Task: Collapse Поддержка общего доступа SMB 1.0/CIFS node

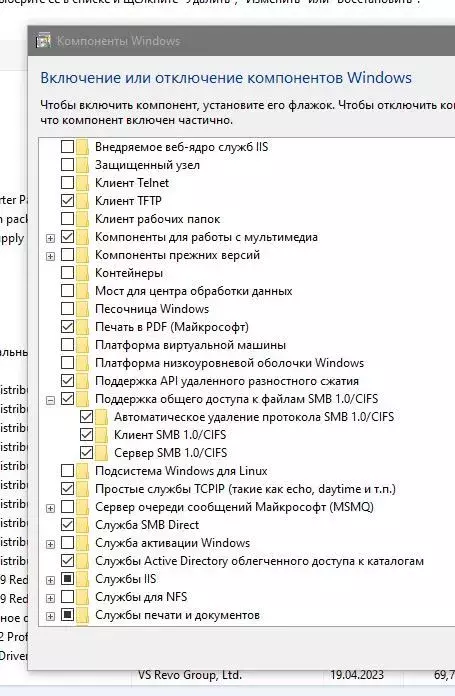Action: 51,400
